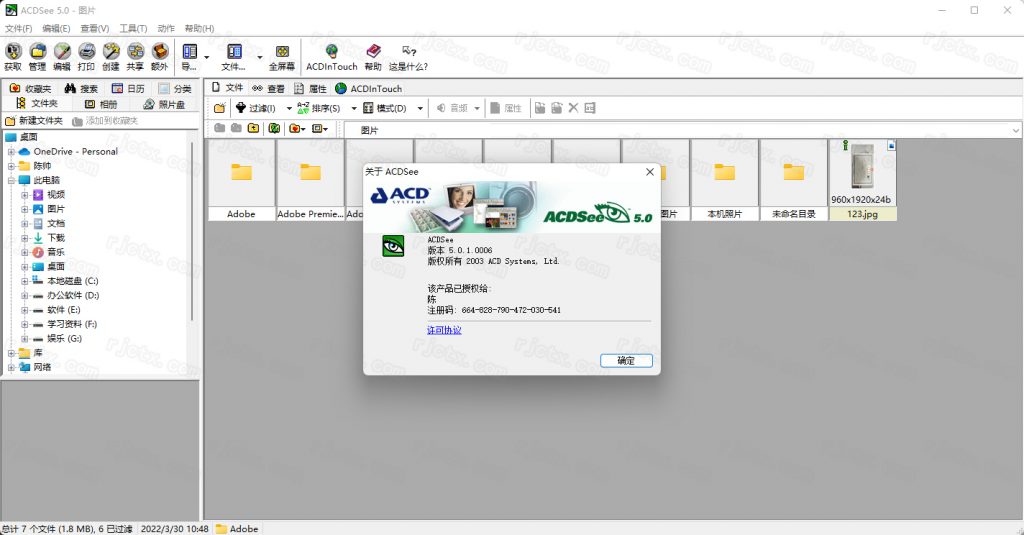1024x535 pixels.
Task: Click the 这是什么? help pointer icon
Action: coord(408,56)
